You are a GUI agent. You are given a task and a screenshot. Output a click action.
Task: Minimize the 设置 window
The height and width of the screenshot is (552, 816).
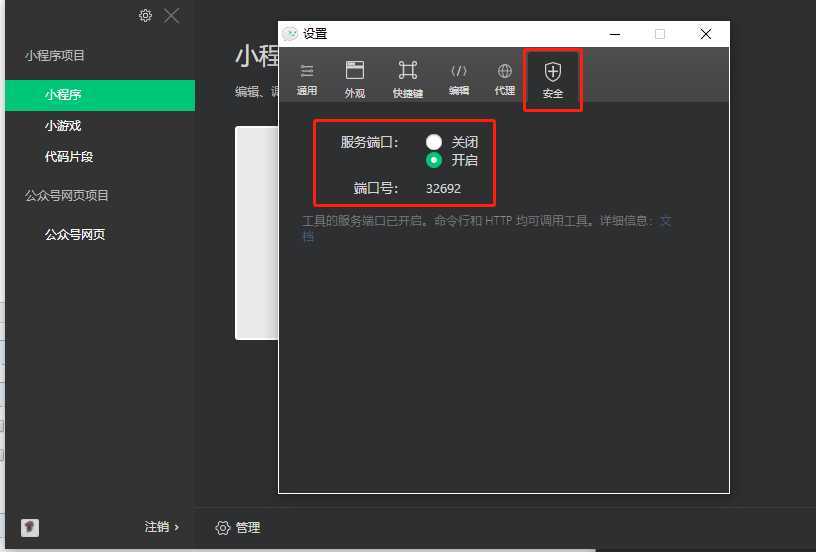[615, 34]
